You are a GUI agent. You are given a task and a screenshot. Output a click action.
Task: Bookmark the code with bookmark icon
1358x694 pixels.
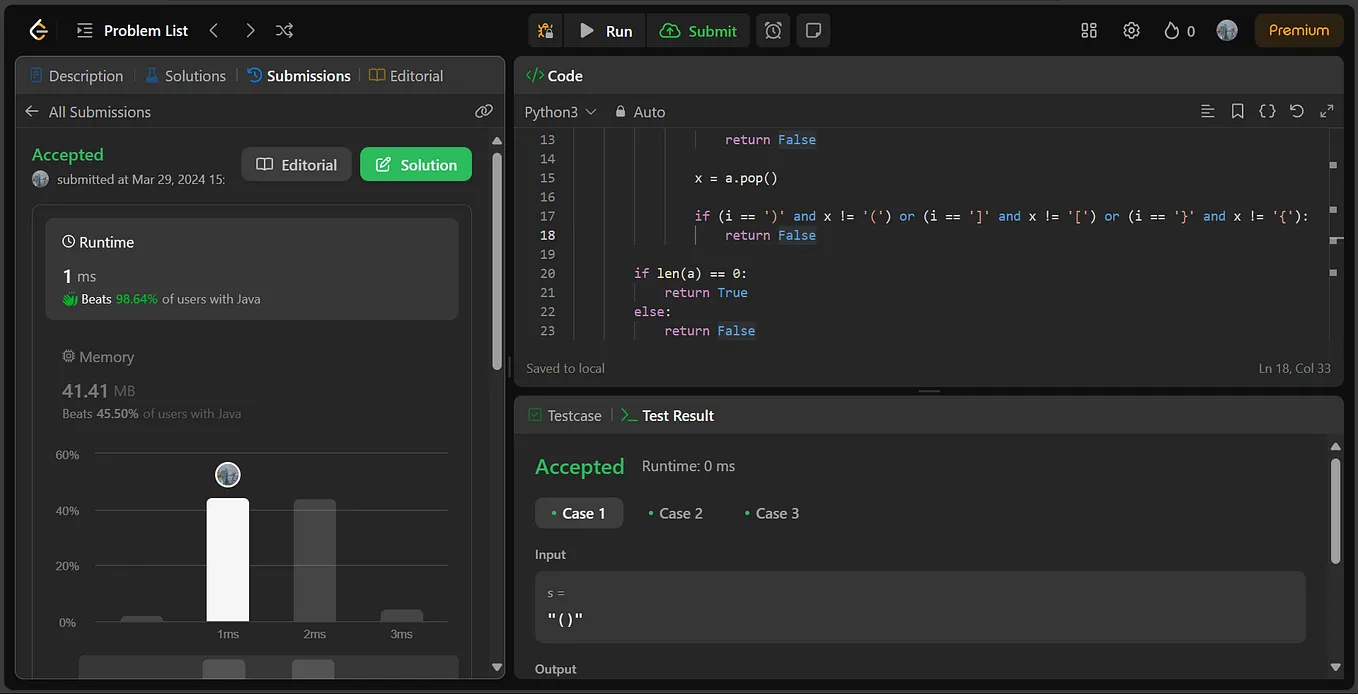click(x=1237, y=111)
